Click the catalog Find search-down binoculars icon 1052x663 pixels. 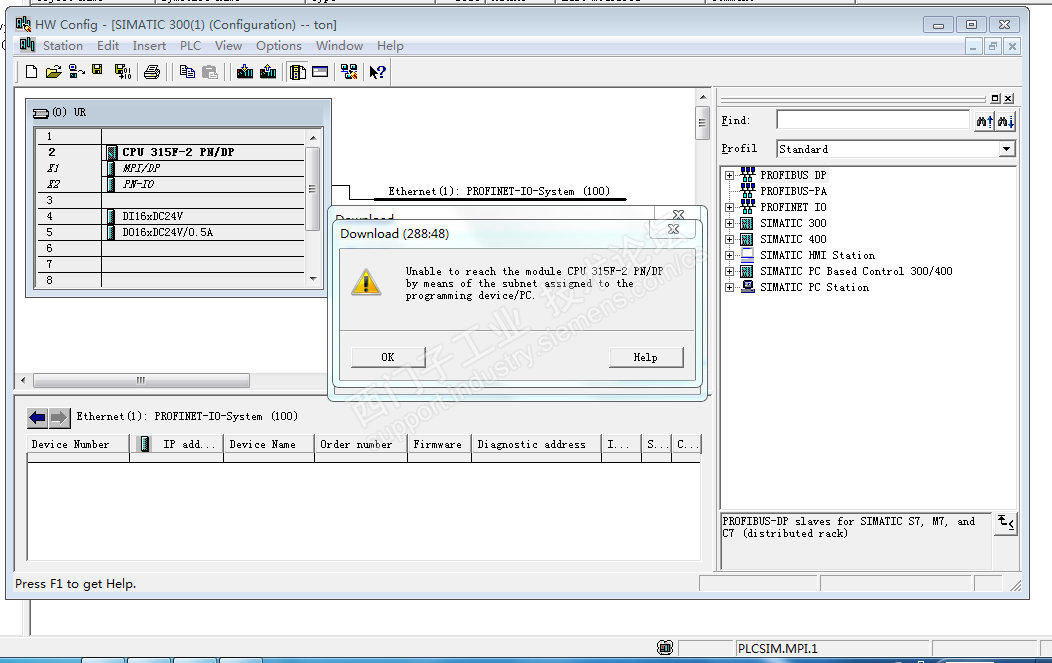point(1006,121)
